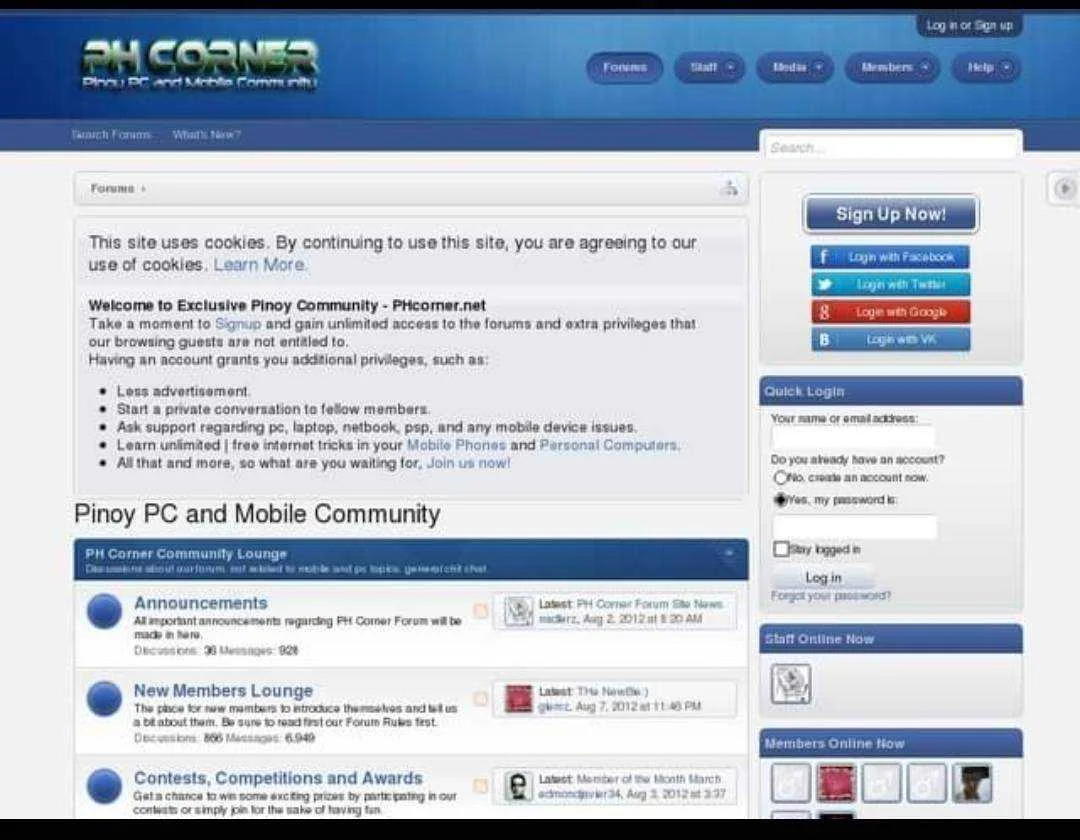Image resolution: width=1080 pixels, height=840 pixels.
Task: Click the VK icon on login button
Action: (x=824, y=339)
